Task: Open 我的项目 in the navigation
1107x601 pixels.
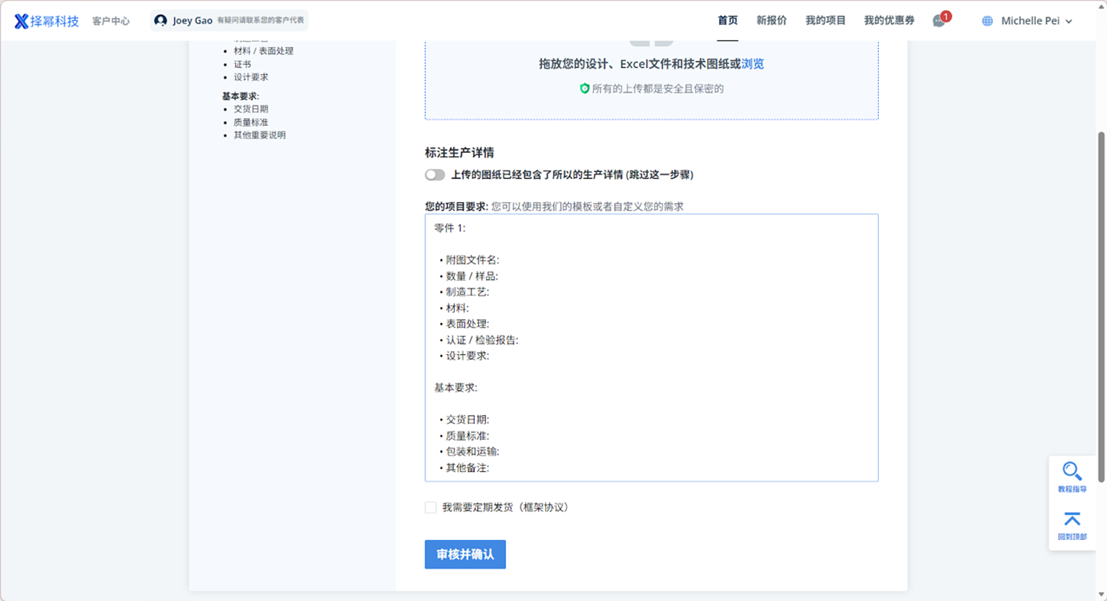Action: click(825, 21)
